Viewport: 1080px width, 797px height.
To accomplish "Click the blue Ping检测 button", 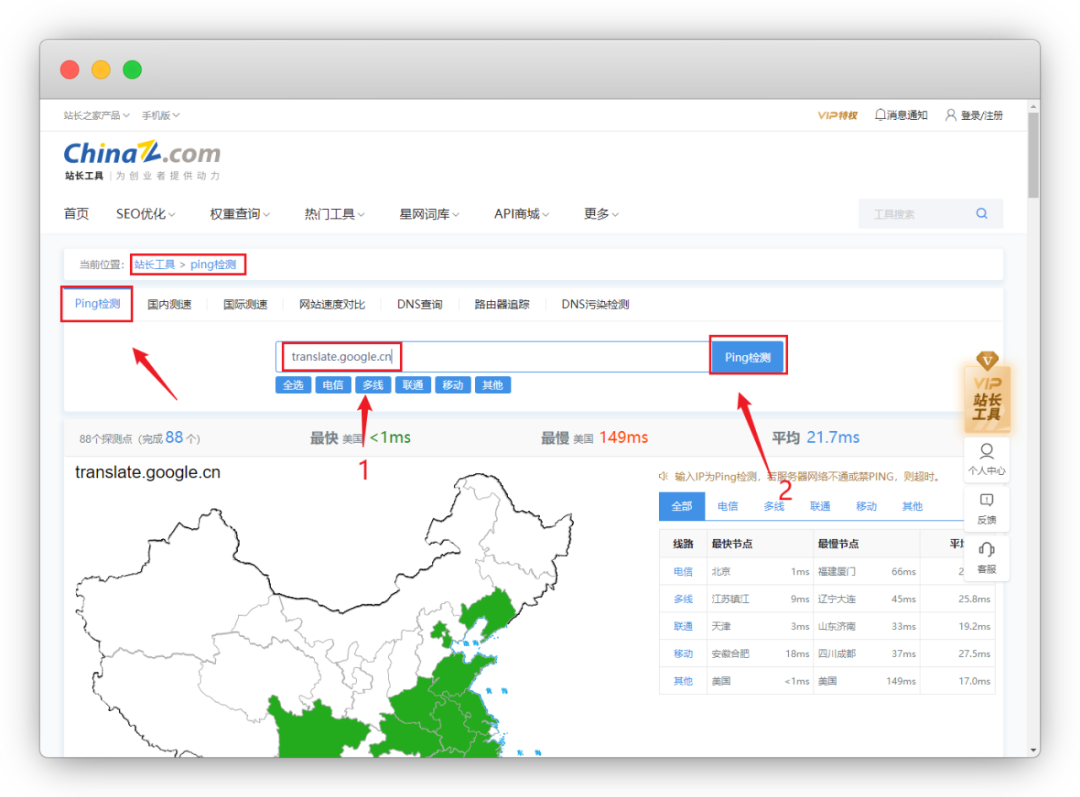I will click(x=747, y=357).
